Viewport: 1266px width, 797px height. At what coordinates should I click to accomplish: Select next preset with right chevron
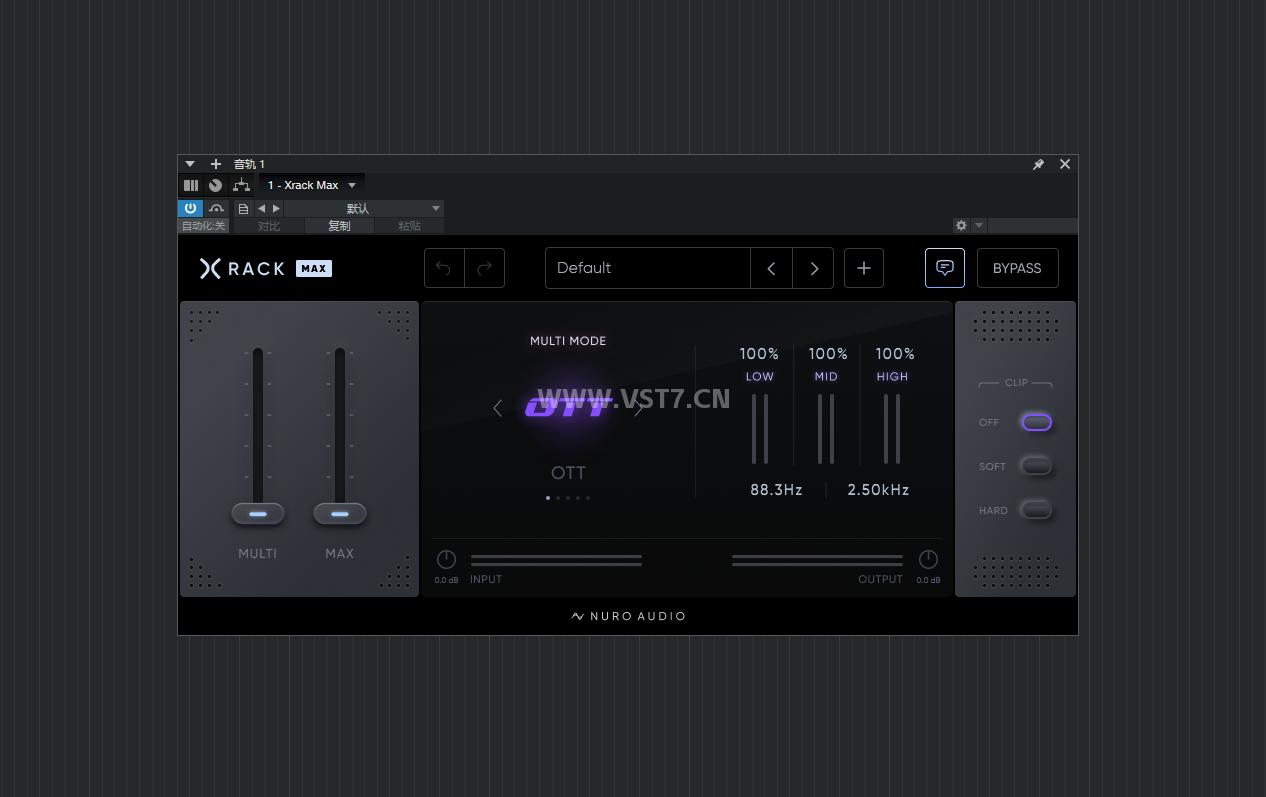pos(813,268)
